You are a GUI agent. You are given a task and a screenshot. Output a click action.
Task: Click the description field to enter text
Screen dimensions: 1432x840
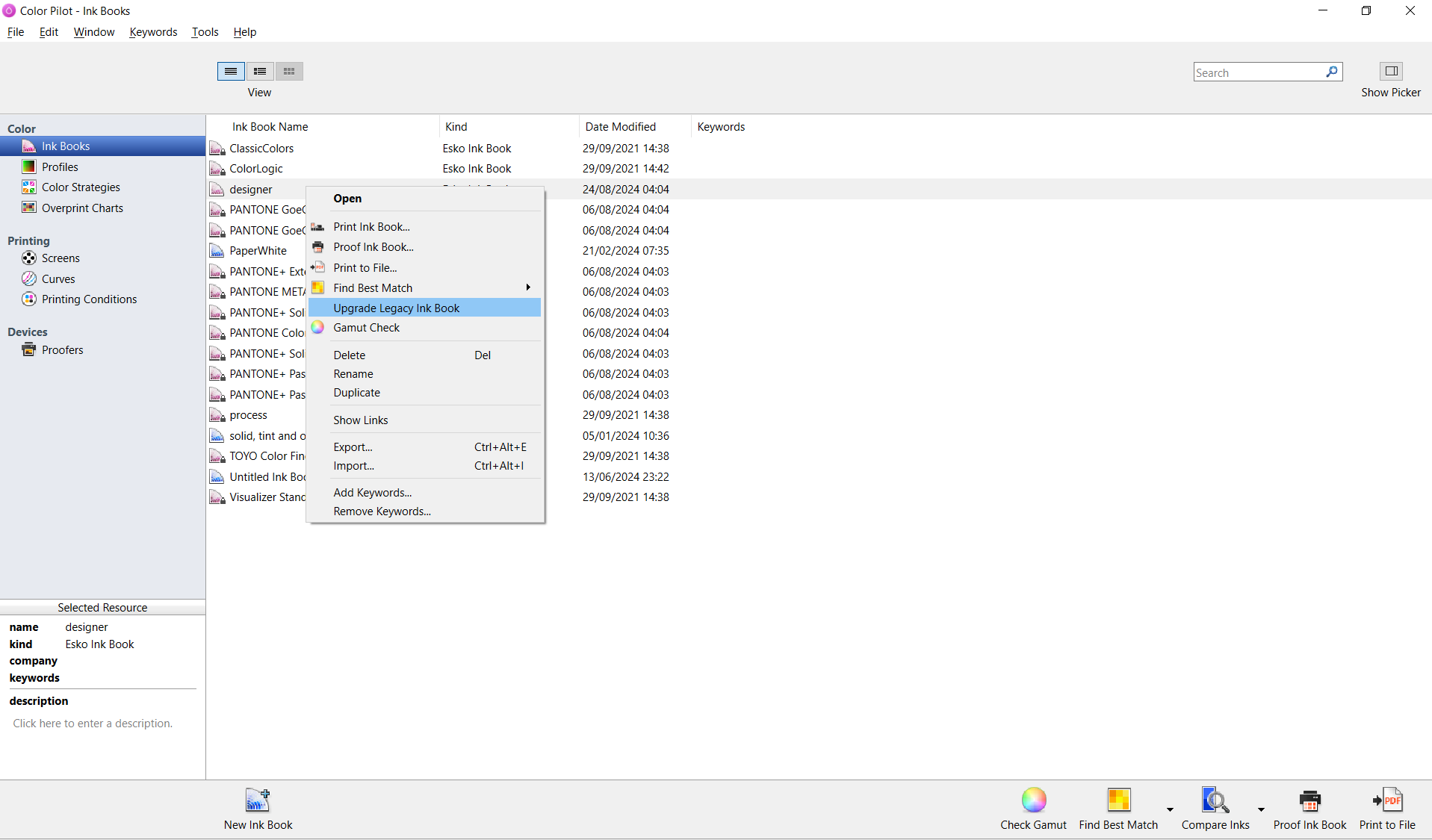pyautogui.click(x=92, y=723)
